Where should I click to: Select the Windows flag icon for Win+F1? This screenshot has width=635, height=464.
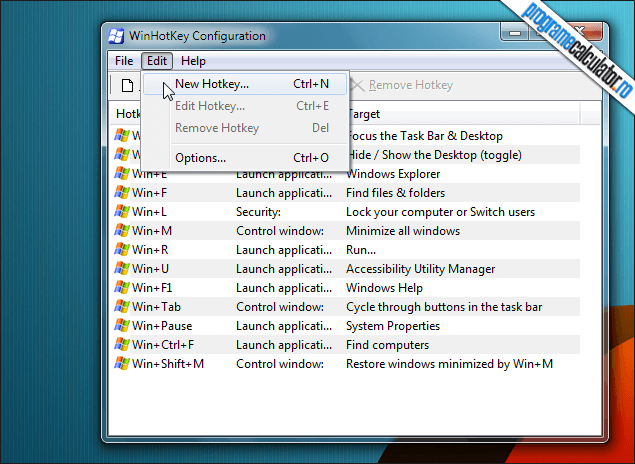click(121, 288)
